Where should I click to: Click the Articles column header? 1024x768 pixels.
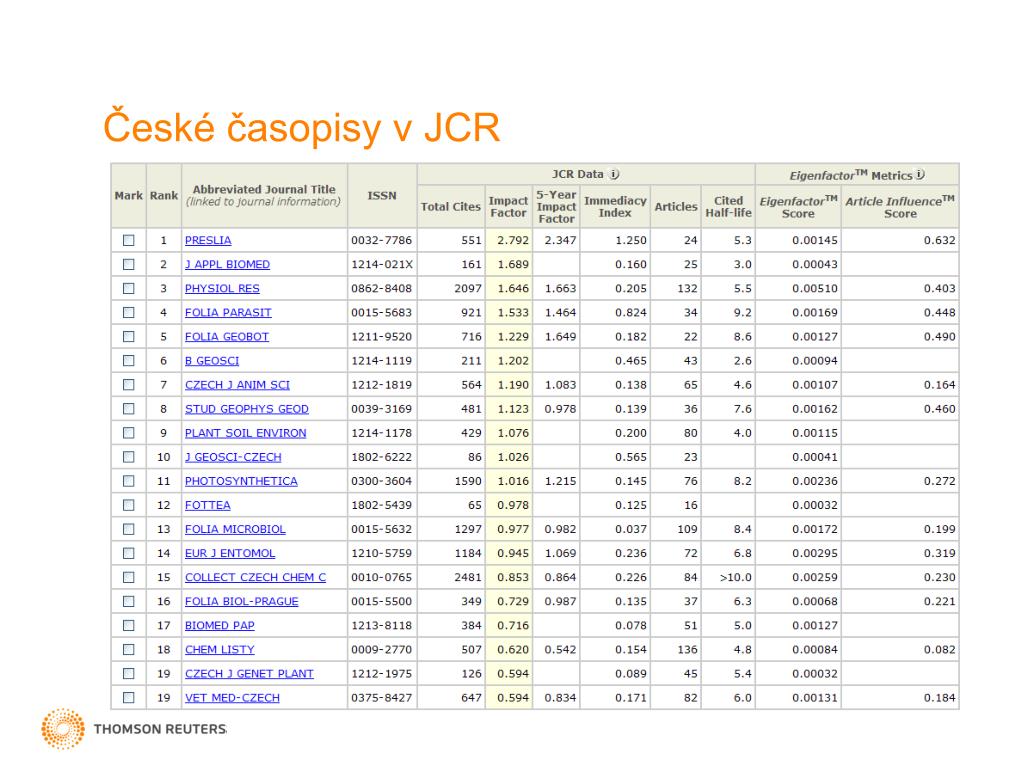(676, 207)
